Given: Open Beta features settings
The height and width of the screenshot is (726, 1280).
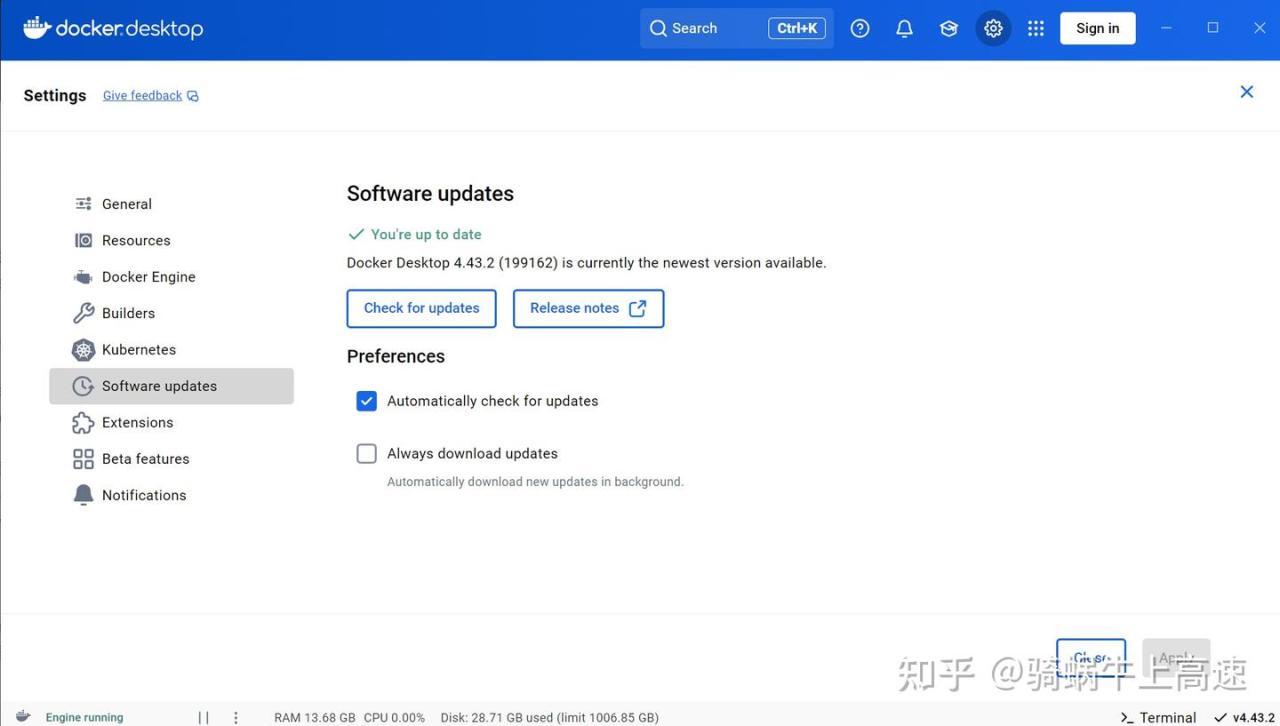Looking at the screenshot, I should pyautogui.click(x=145, y=459).
